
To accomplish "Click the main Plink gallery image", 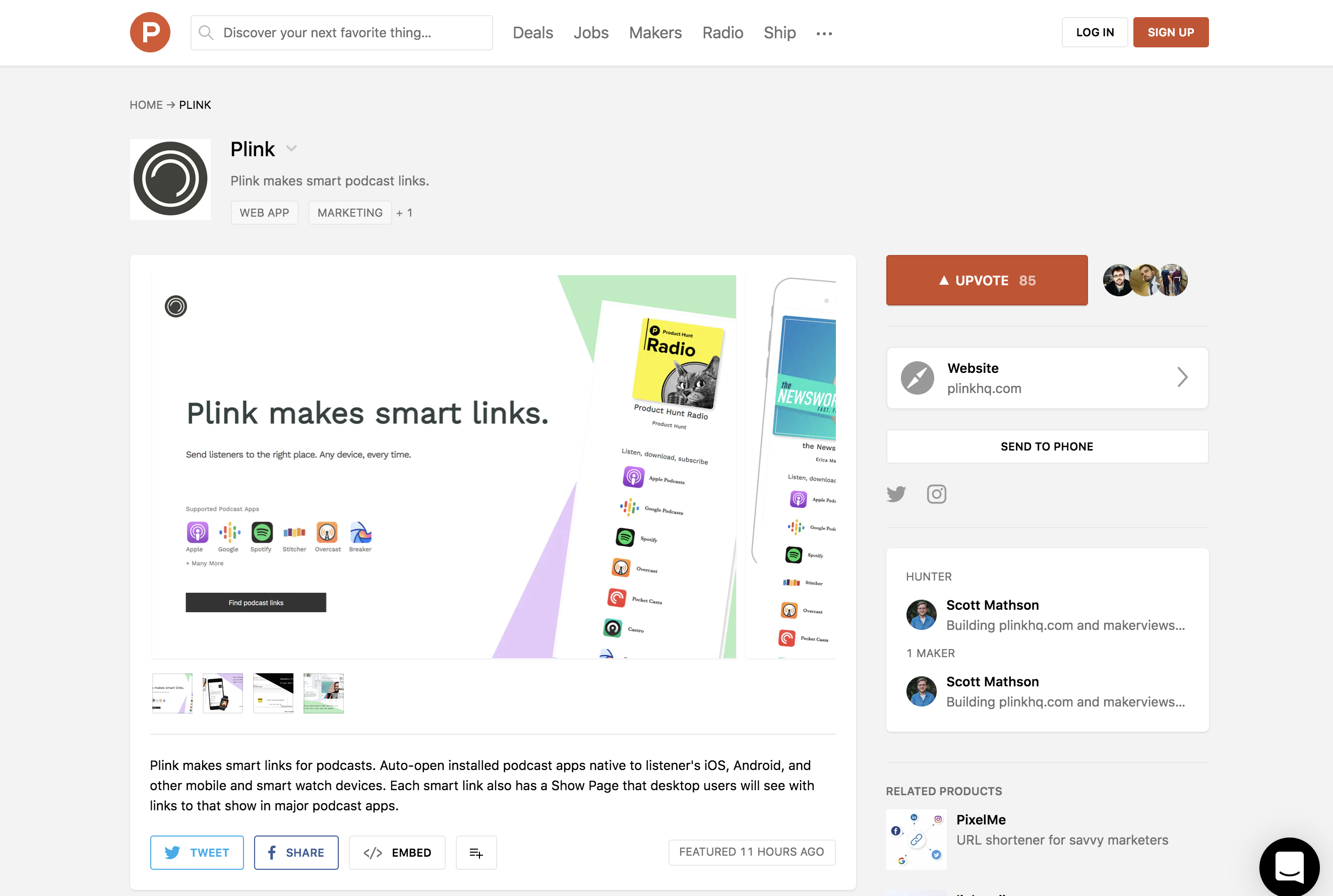I will click(x=444, y=466).
